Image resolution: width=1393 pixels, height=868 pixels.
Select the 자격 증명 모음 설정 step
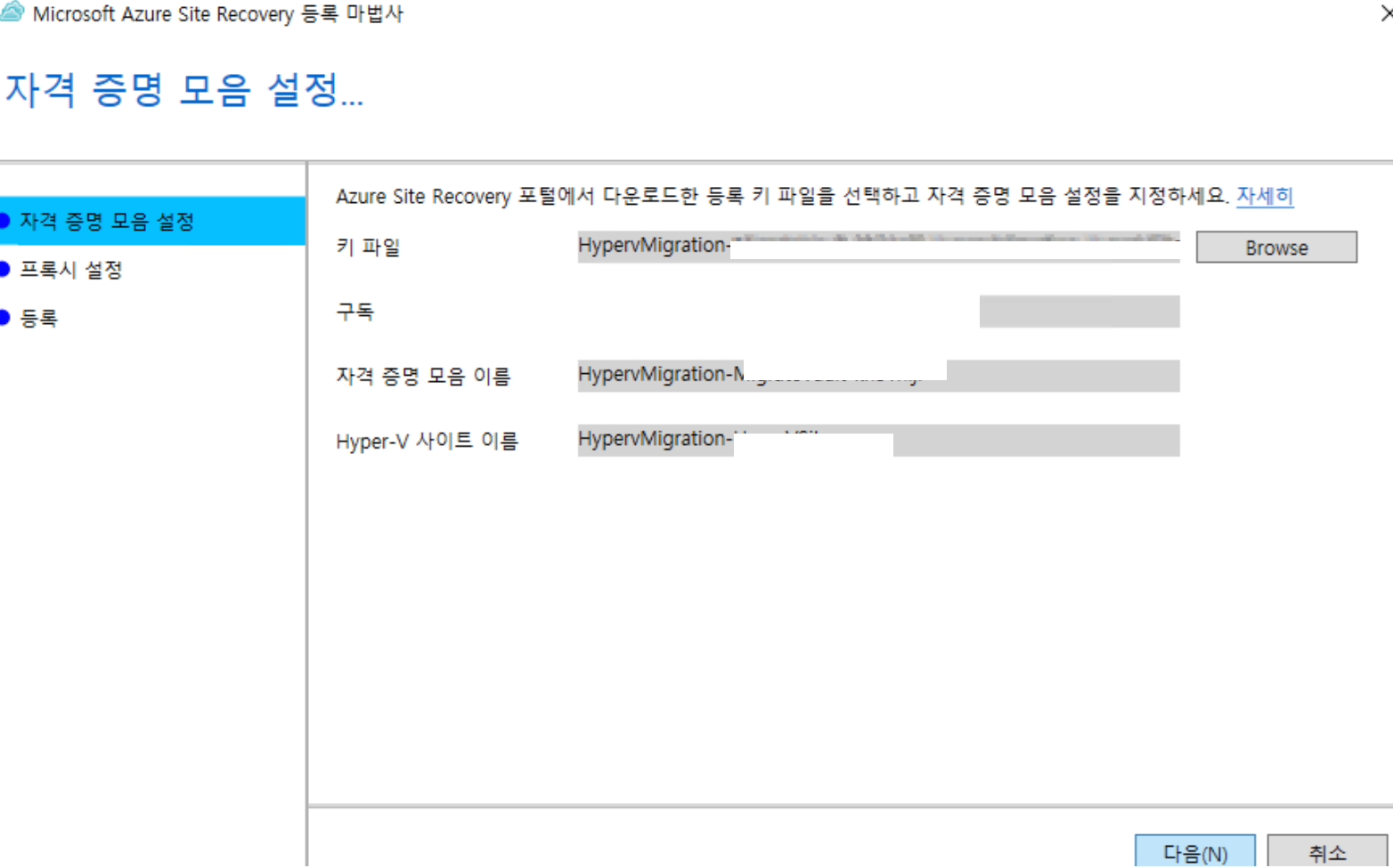point(152,221)
